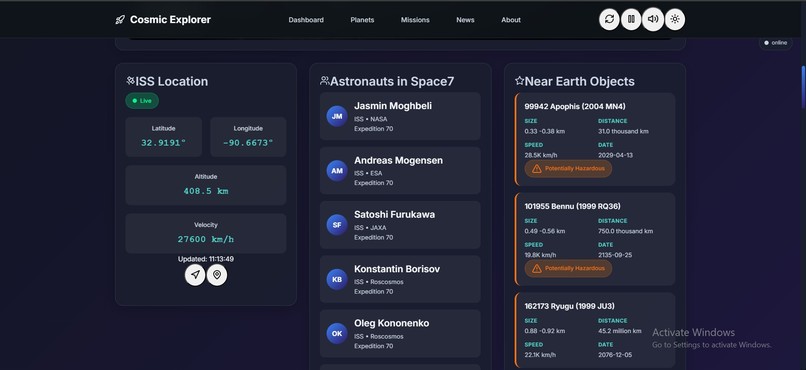The image size is (806, 370).
Task: Click the ISS Location heading
Action: click(x=172, y=81)
